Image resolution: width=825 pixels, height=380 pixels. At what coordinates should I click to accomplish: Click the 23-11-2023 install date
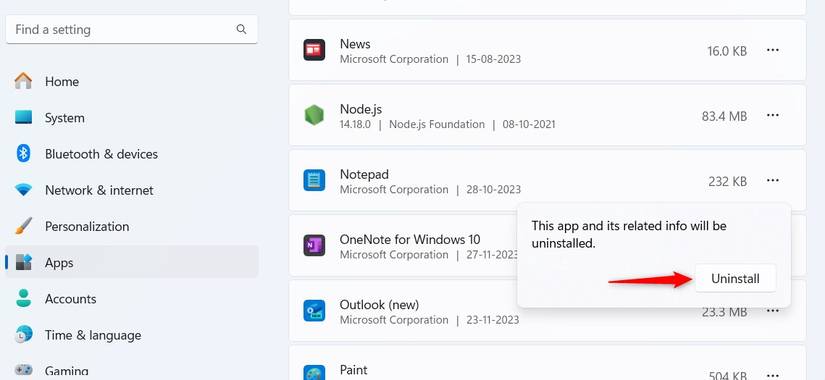492,320
